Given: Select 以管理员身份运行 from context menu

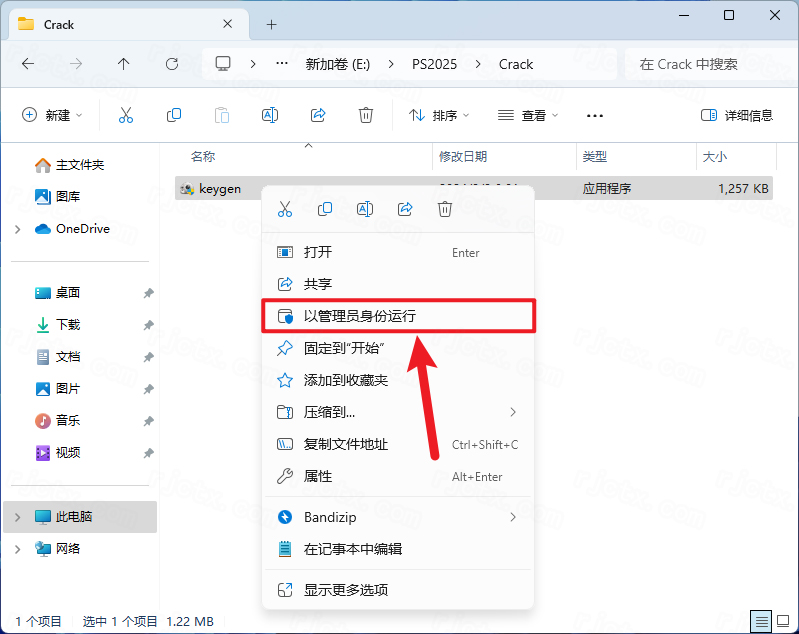Looking at the screenshot, I should (397, 316).
